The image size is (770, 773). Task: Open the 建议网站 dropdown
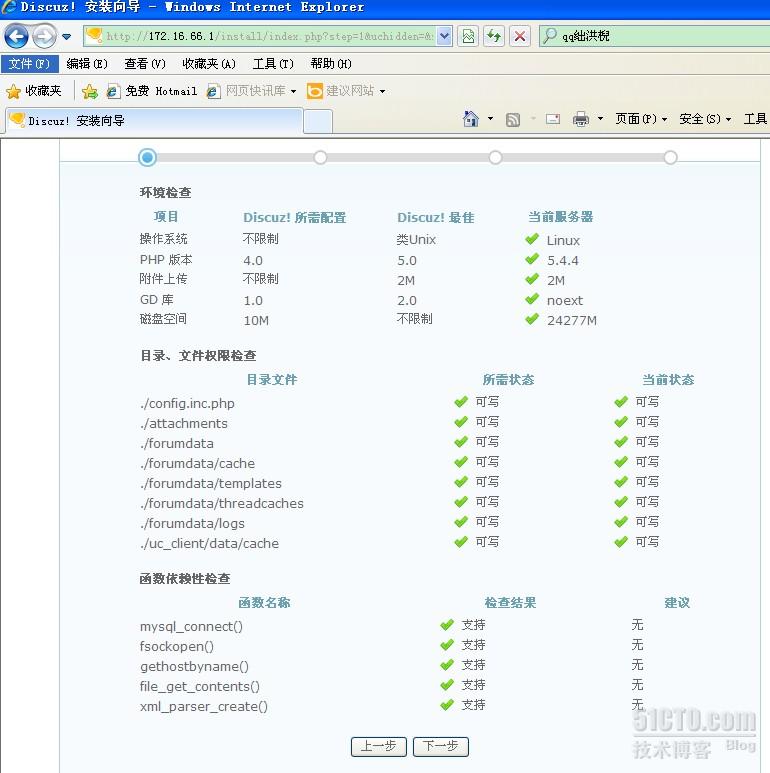tap(346, 91)
